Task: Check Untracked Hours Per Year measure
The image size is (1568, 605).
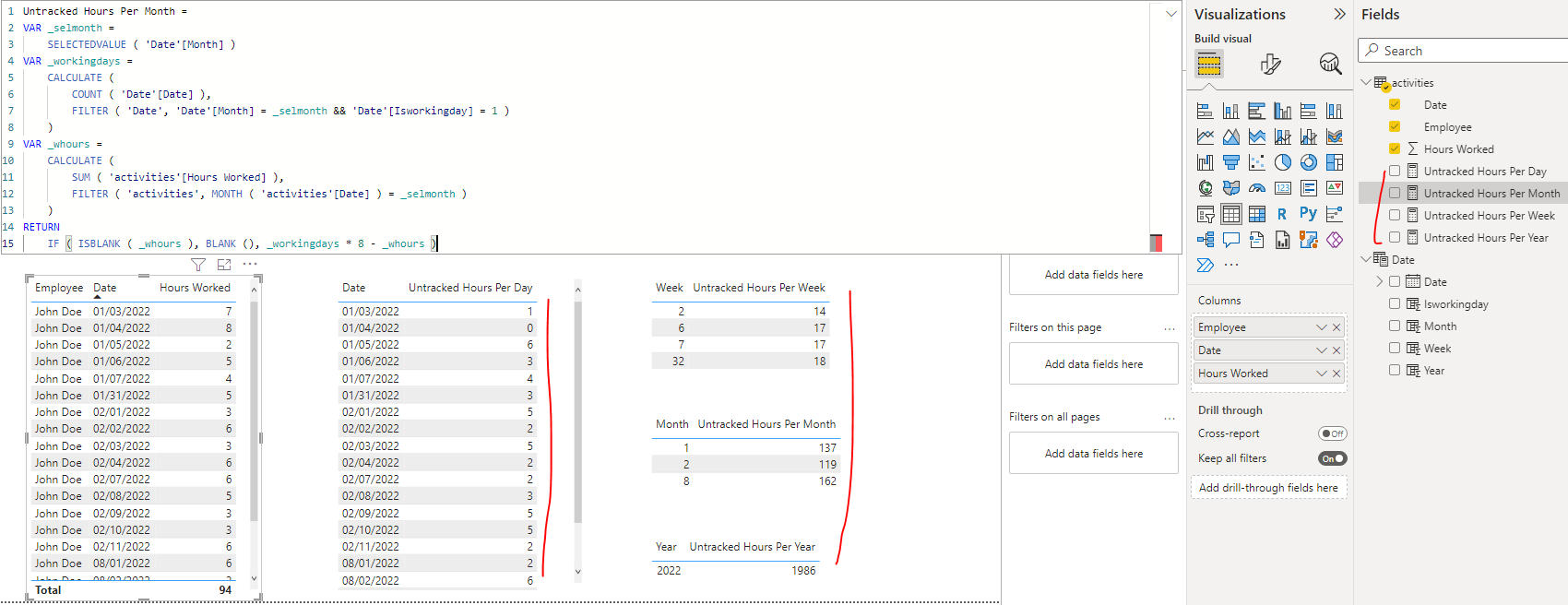Action: (1395, 238)
